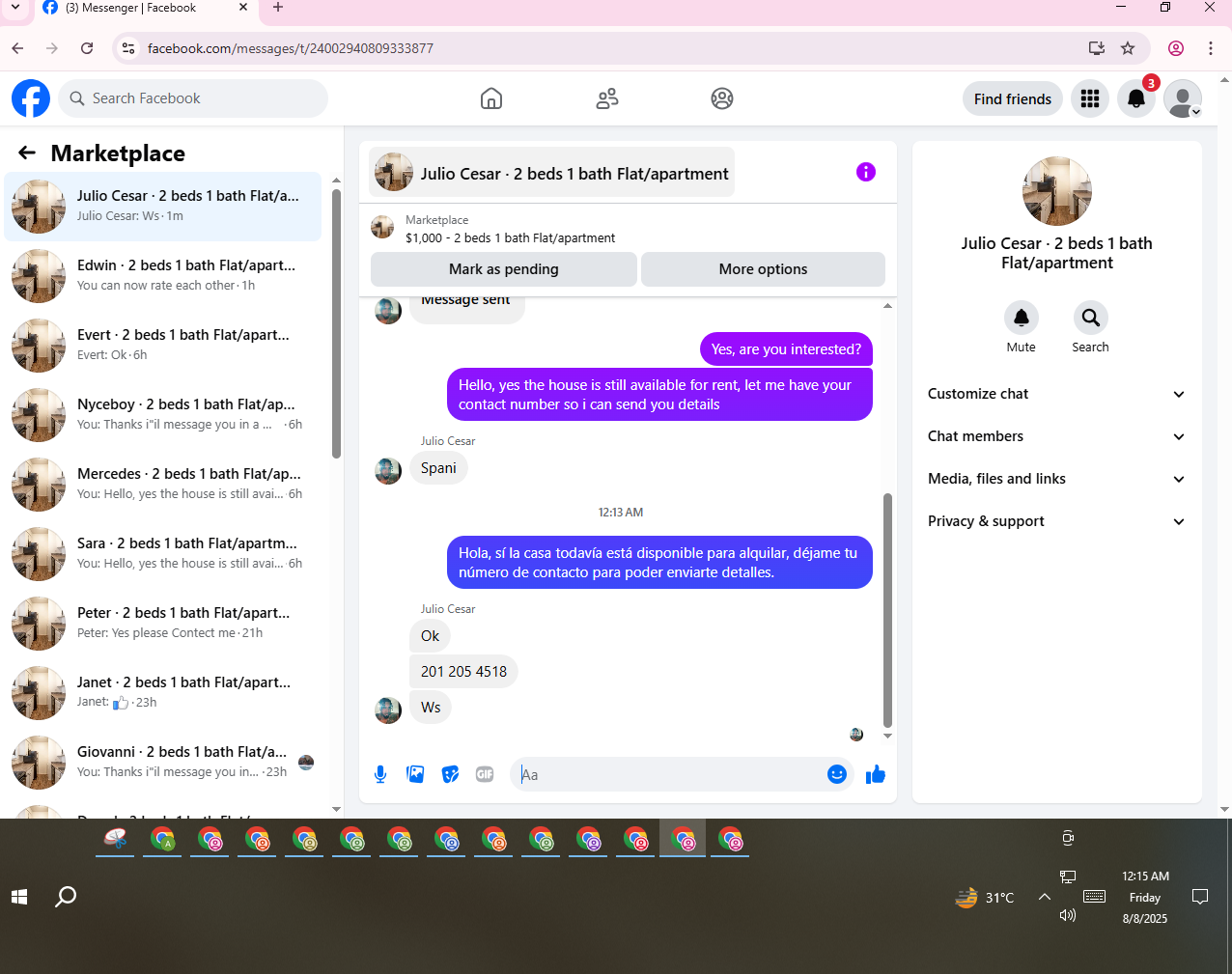
Task: Open the Windows Start button
Action: 19,897
